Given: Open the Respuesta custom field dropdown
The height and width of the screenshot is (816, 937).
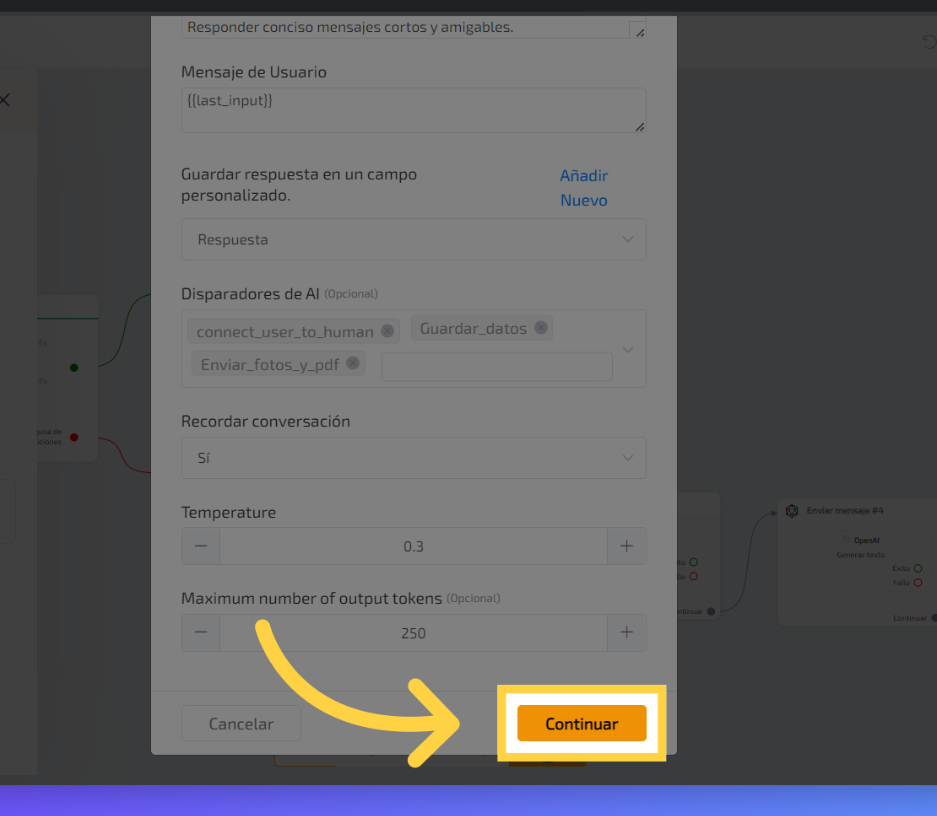Looking at the screenshot, I should (413, 240).
